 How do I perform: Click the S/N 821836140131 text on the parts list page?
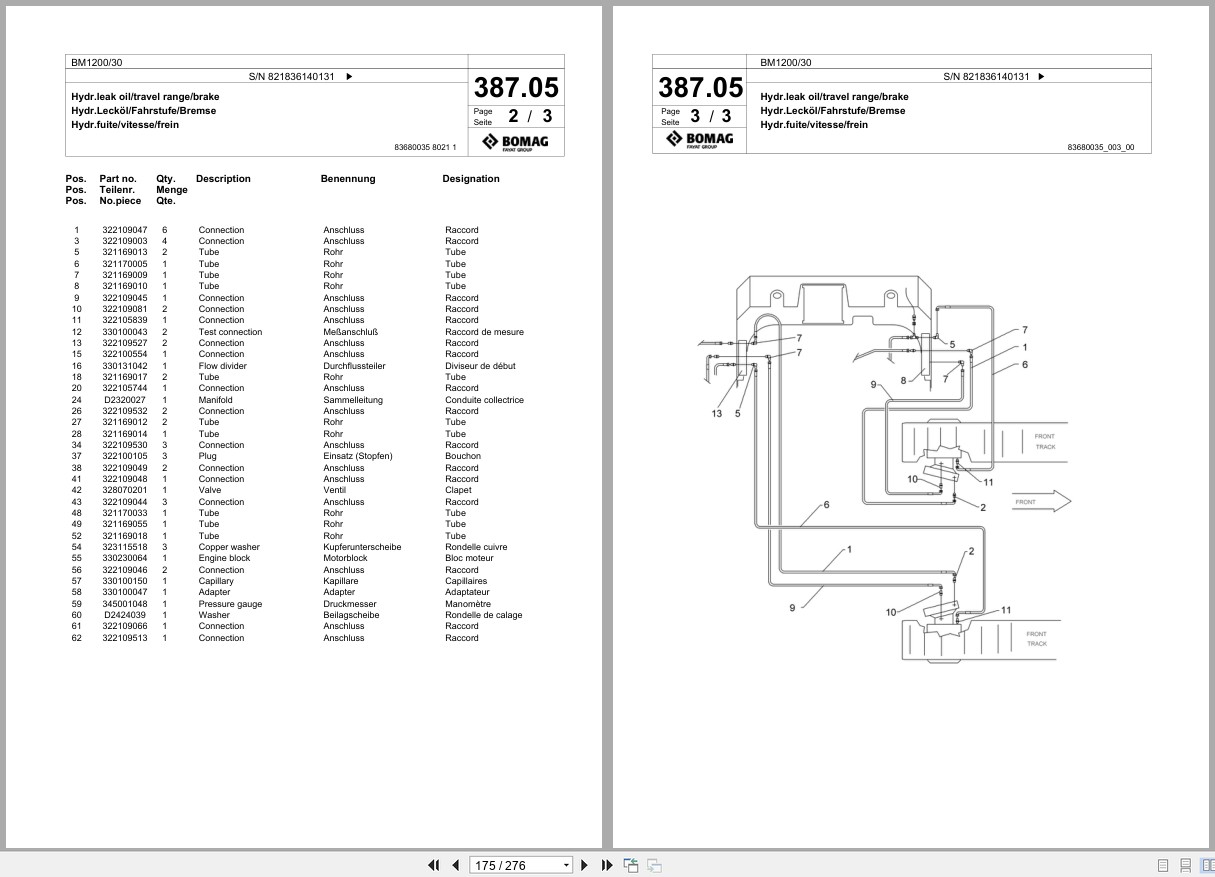(292, 76)
